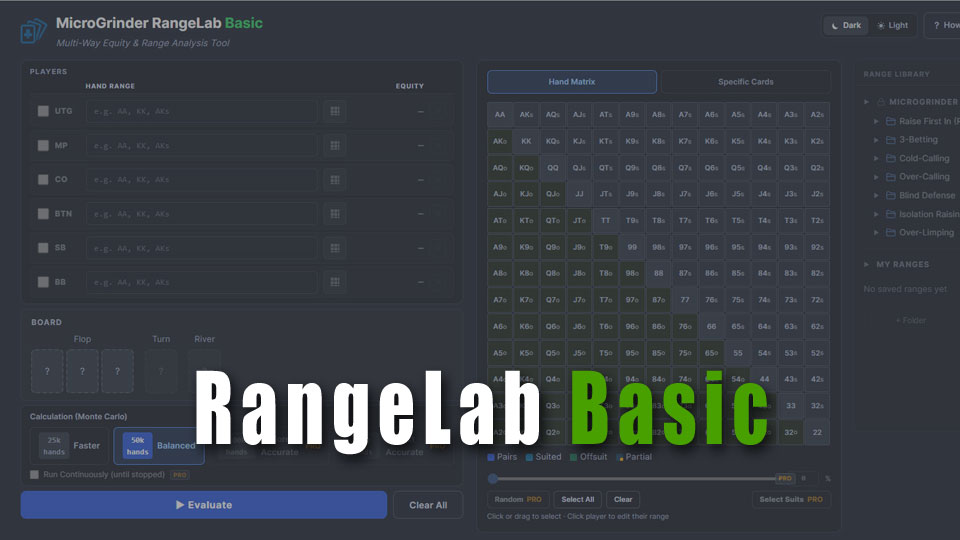Expand the MY RANGES section
The height and width of the screenshot is (540, 960).
[866, 264]
